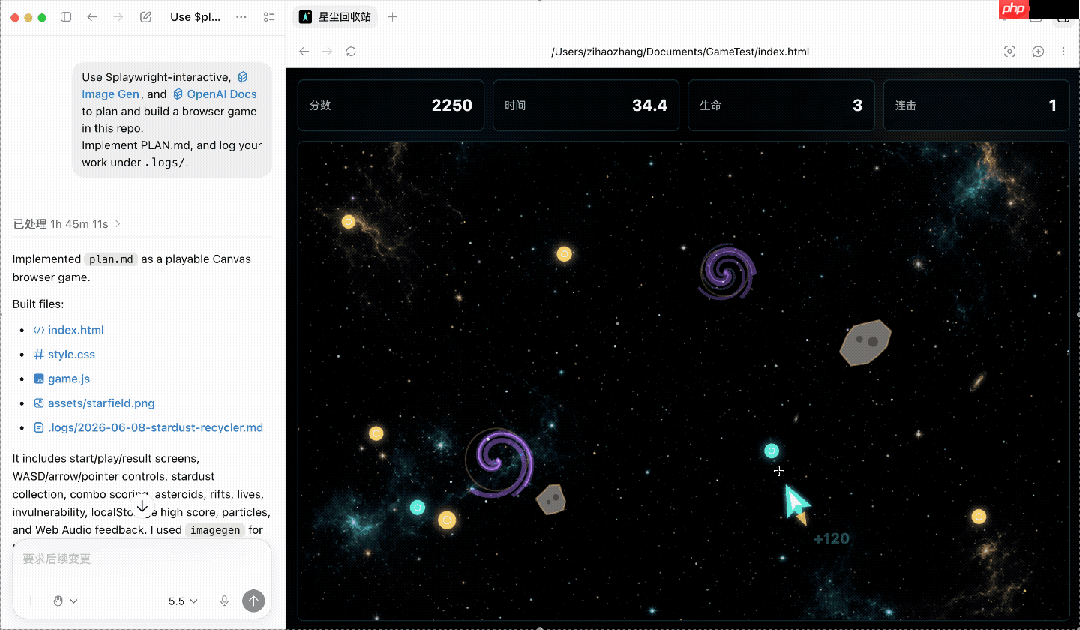Click the large gray asteroid near the right
Image resolution: width=1080 pixels, height=630 pixels.
pyautogui.click(x=865, y=342)
